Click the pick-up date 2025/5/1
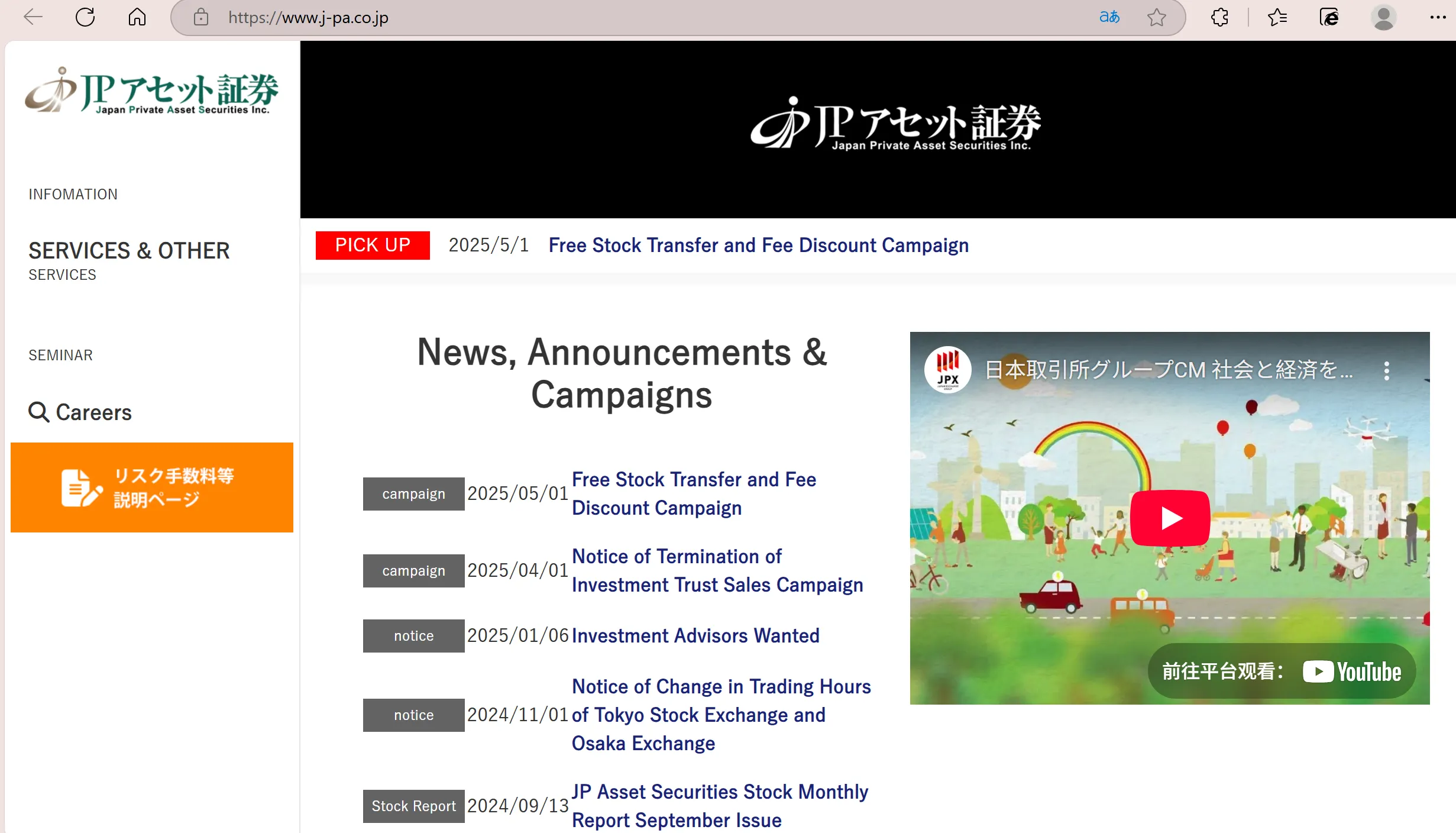This screenshot has width=1456, height=833. [488, 245]
